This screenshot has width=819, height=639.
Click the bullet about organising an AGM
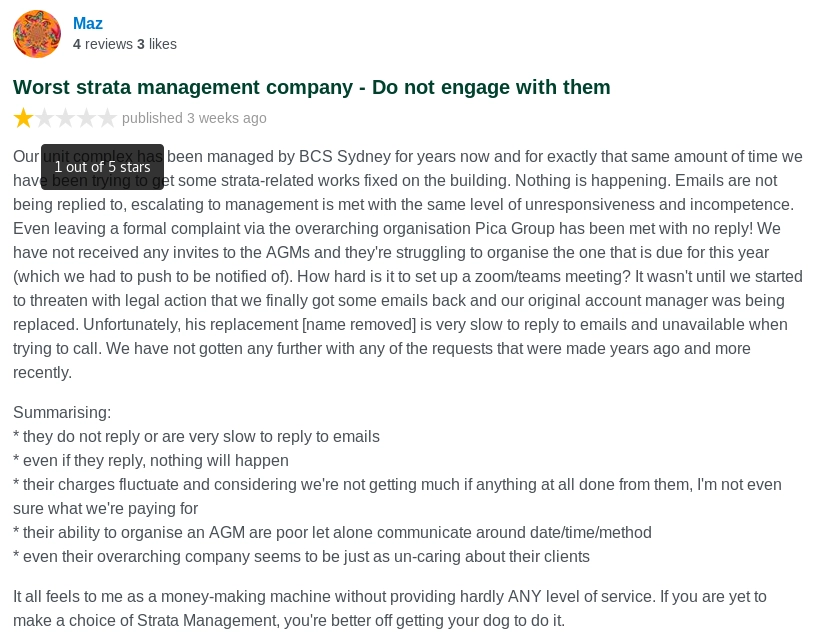(x=332, y=532)
